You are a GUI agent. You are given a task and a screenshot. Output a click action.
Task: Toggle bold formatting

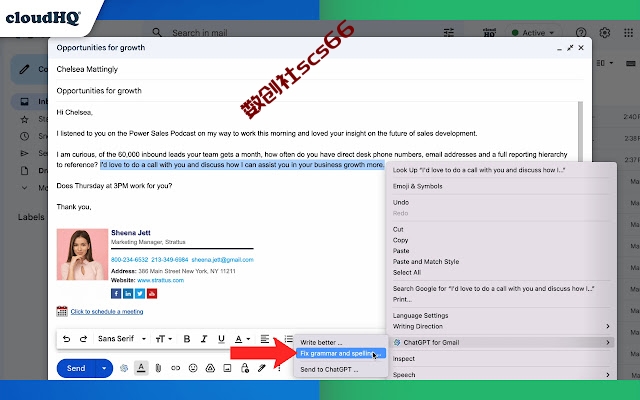coord(187,339)
